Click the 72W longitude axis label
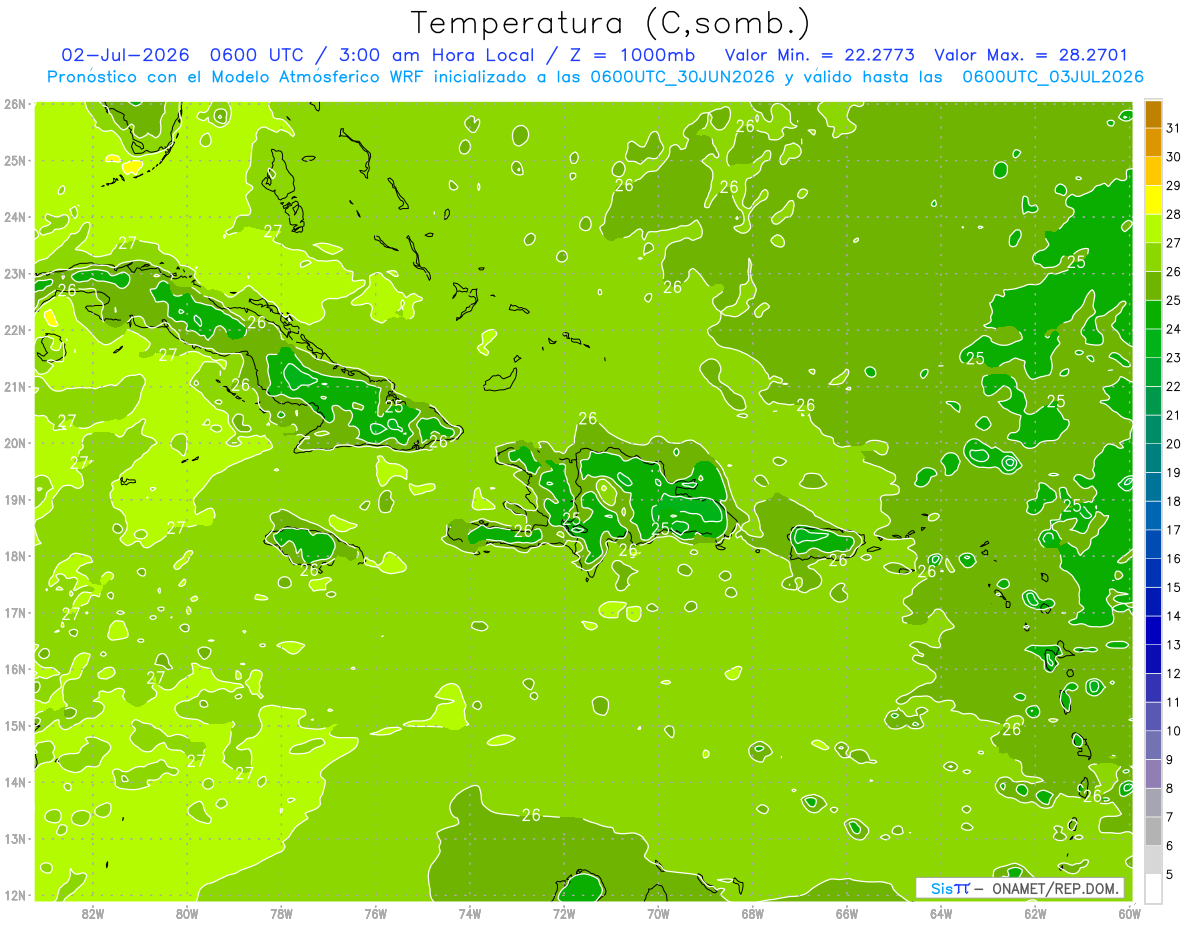 click(x=563, y=913)
